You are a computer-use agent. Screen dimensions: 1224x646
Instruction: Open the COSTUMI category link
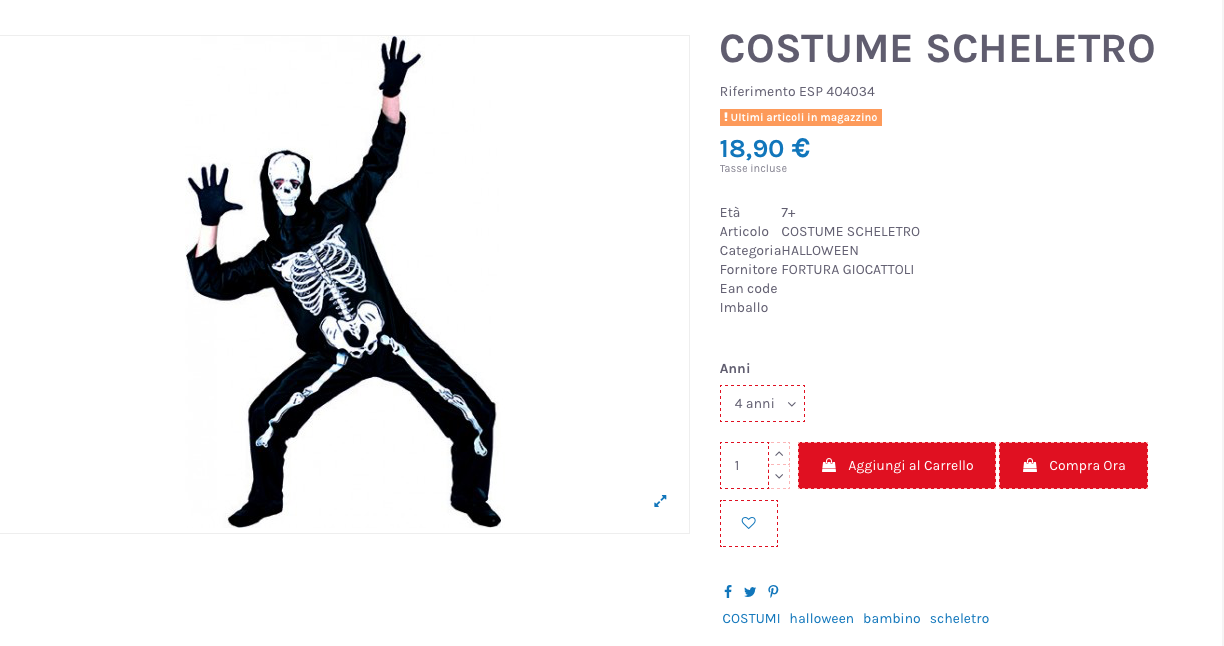coord(751,618)
